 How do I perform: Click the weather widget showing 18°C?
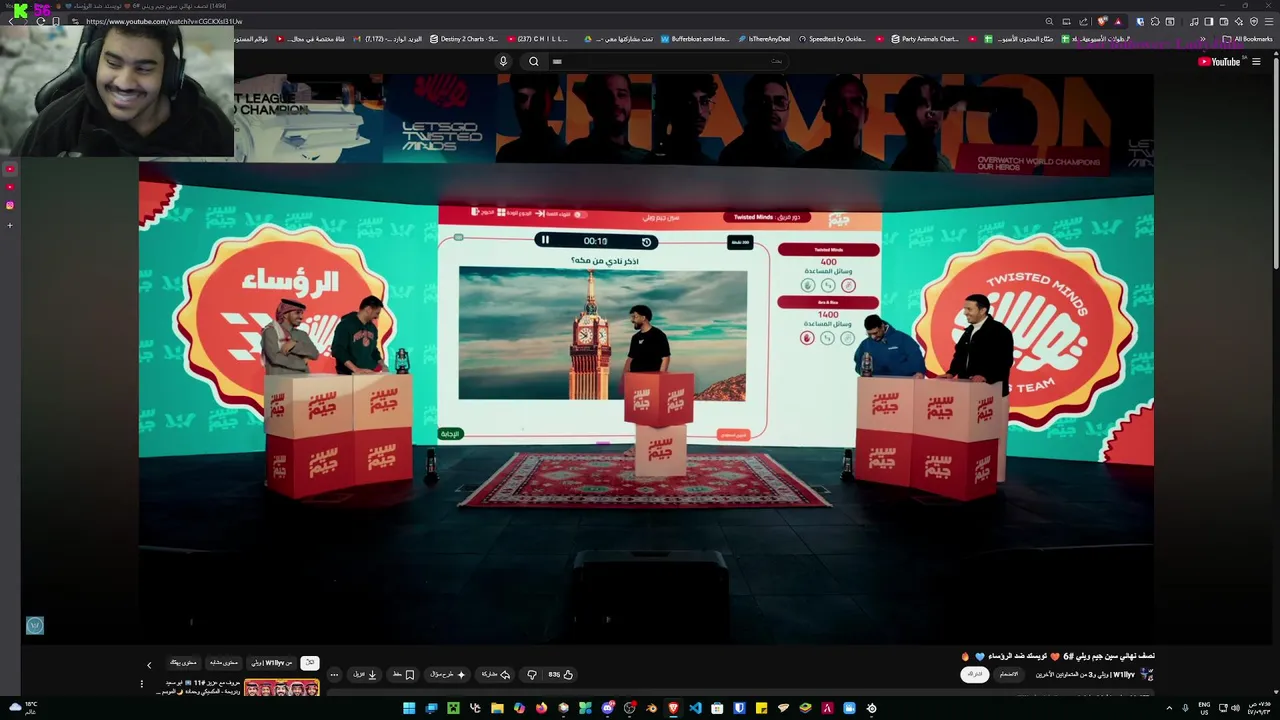[x=22, y=708]
